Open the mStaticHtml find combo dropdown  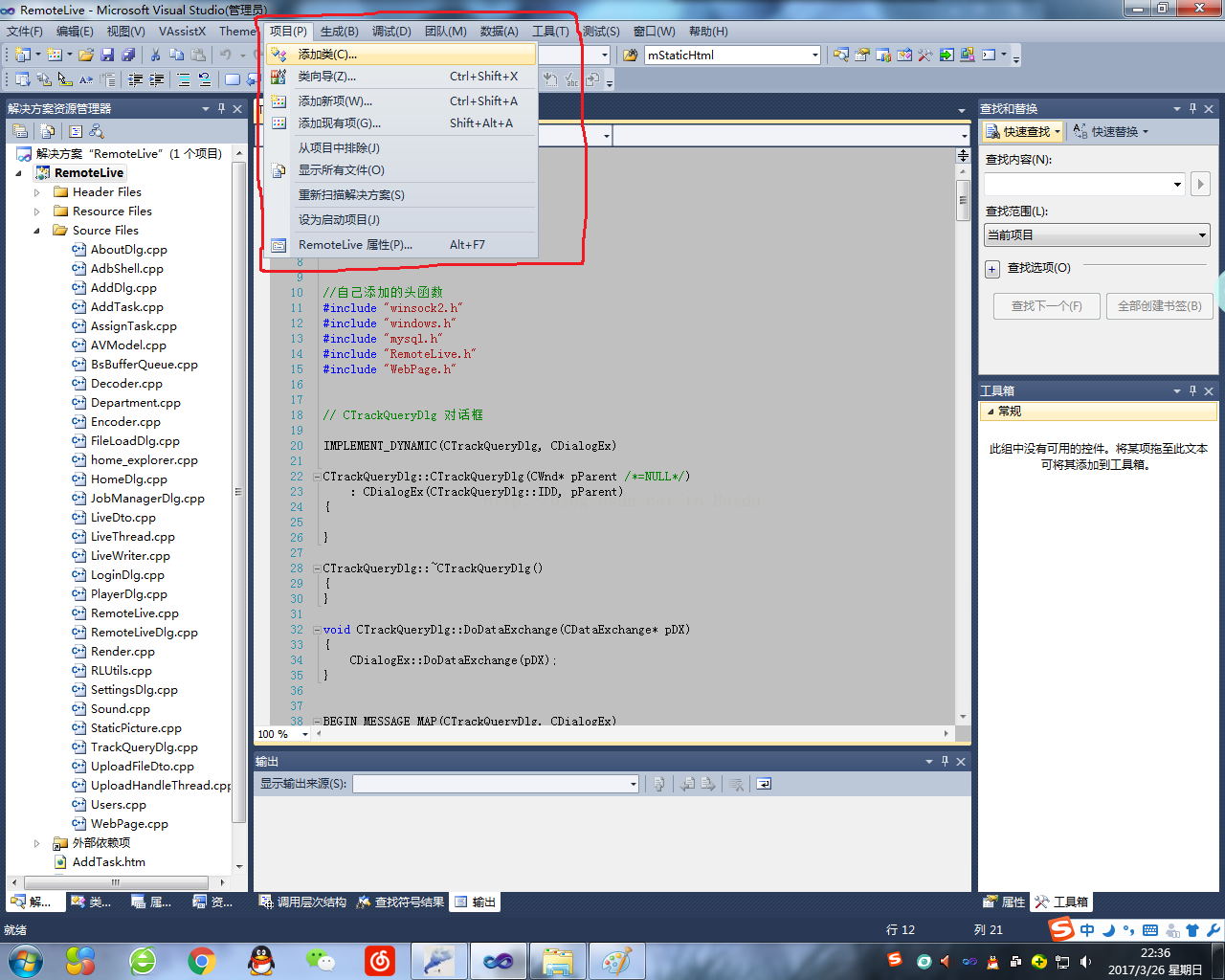(814, 56)
